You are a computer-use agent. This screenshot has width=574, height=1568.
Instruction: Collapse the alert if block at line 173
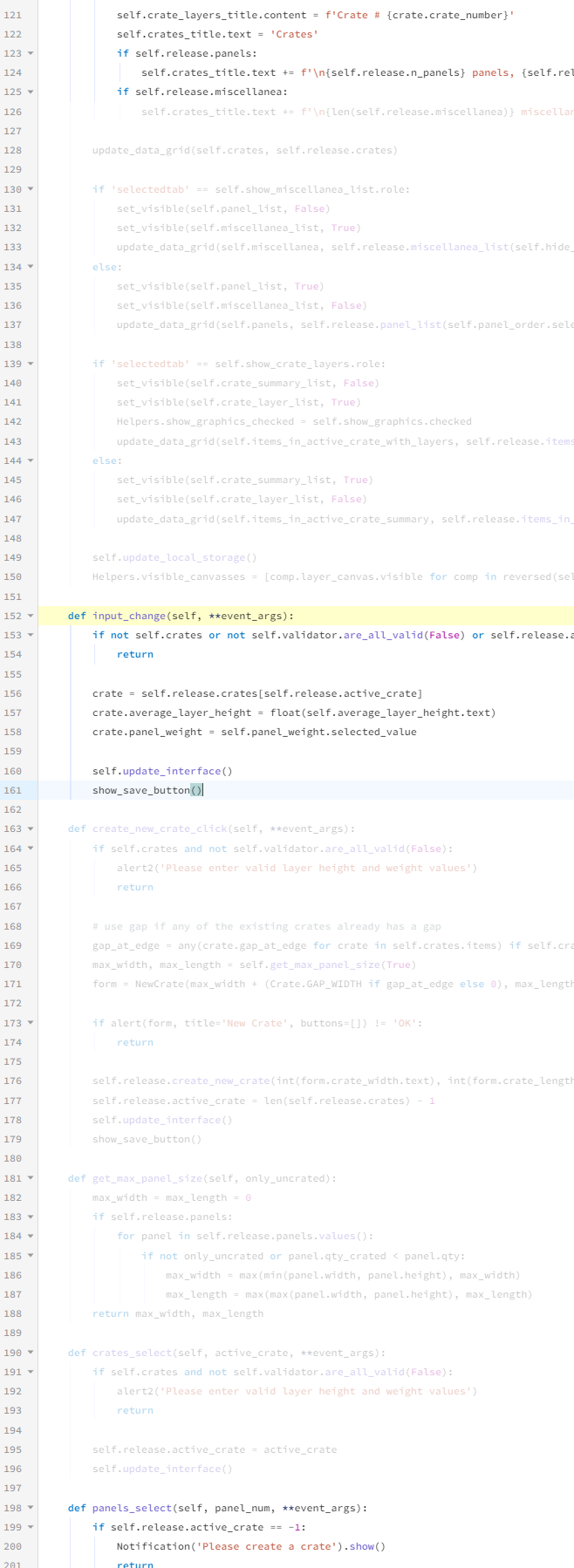(31, 1023)
